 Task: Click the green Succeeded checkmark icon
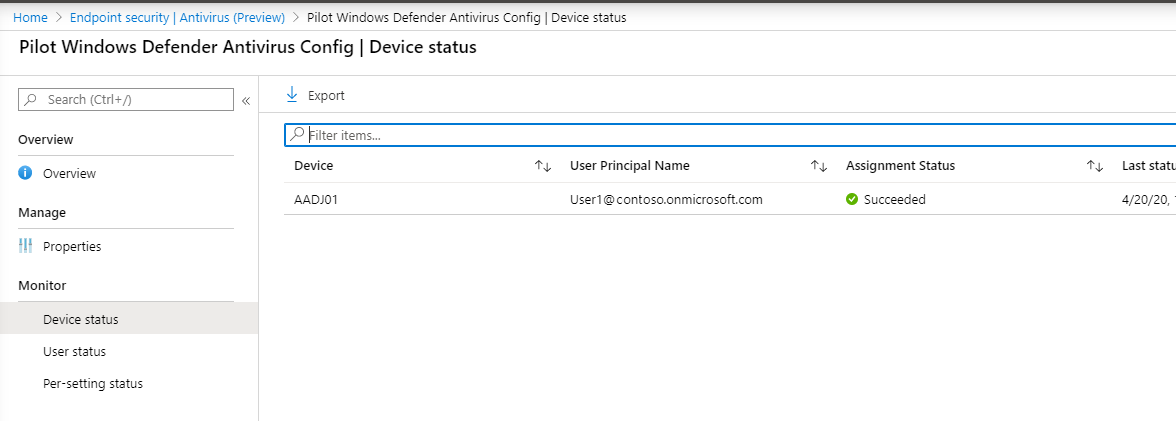click(x=852, y=199)
